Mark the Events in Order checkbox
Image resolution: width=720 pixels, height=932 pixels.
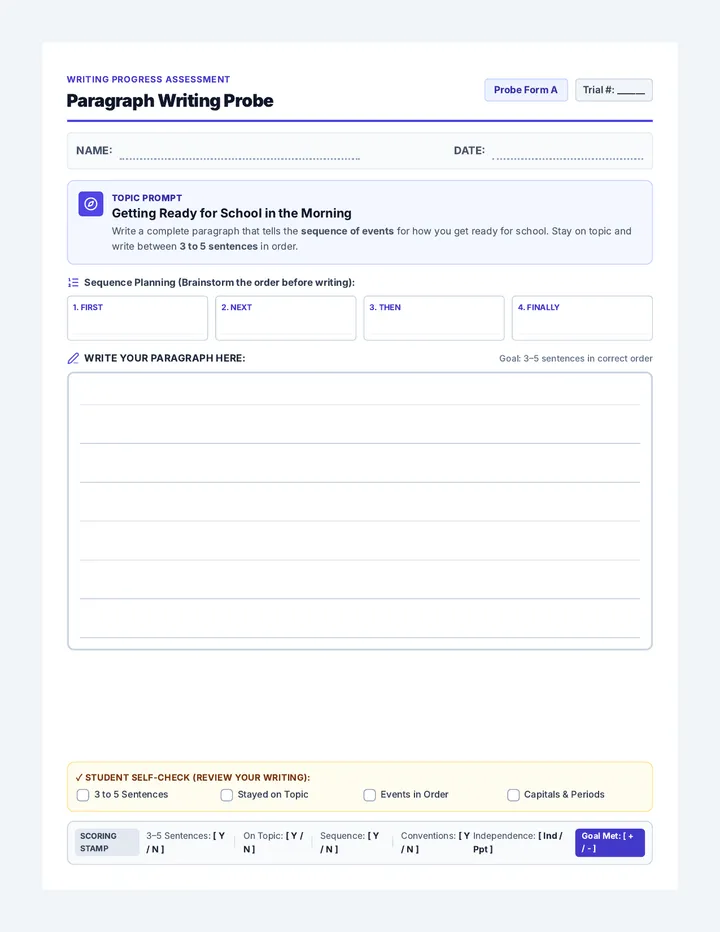click(x=370, y=795)
